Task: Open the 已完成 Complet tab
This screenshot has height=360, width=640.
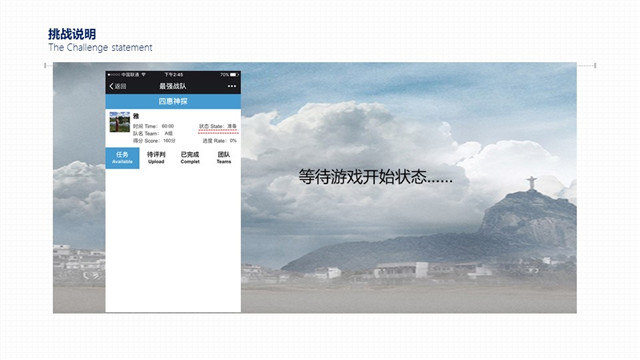Action: (x=190, y=158)
